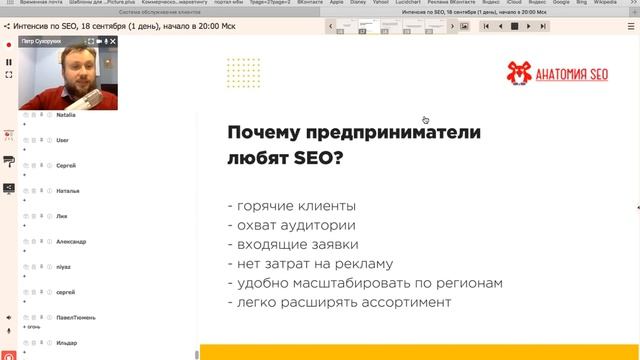
Task: Click the microphone icon in niyaz row
Action: [x=42, y=267]
